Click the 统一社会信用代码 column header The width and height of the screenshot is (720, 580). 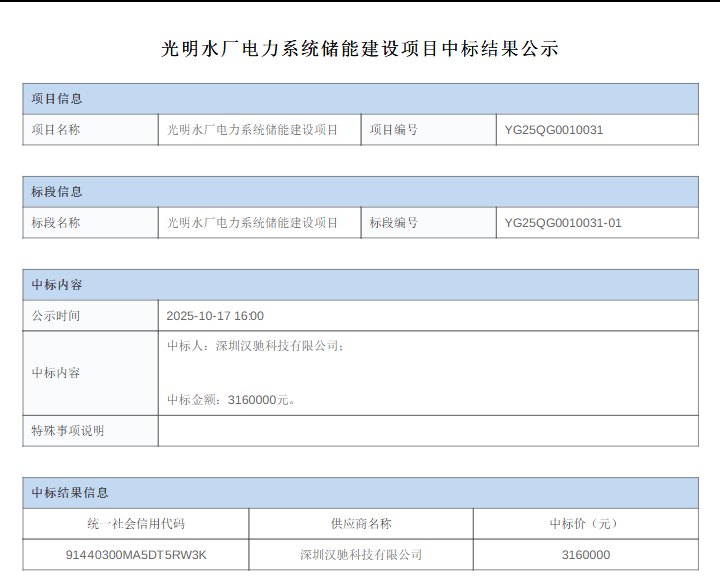136,524
